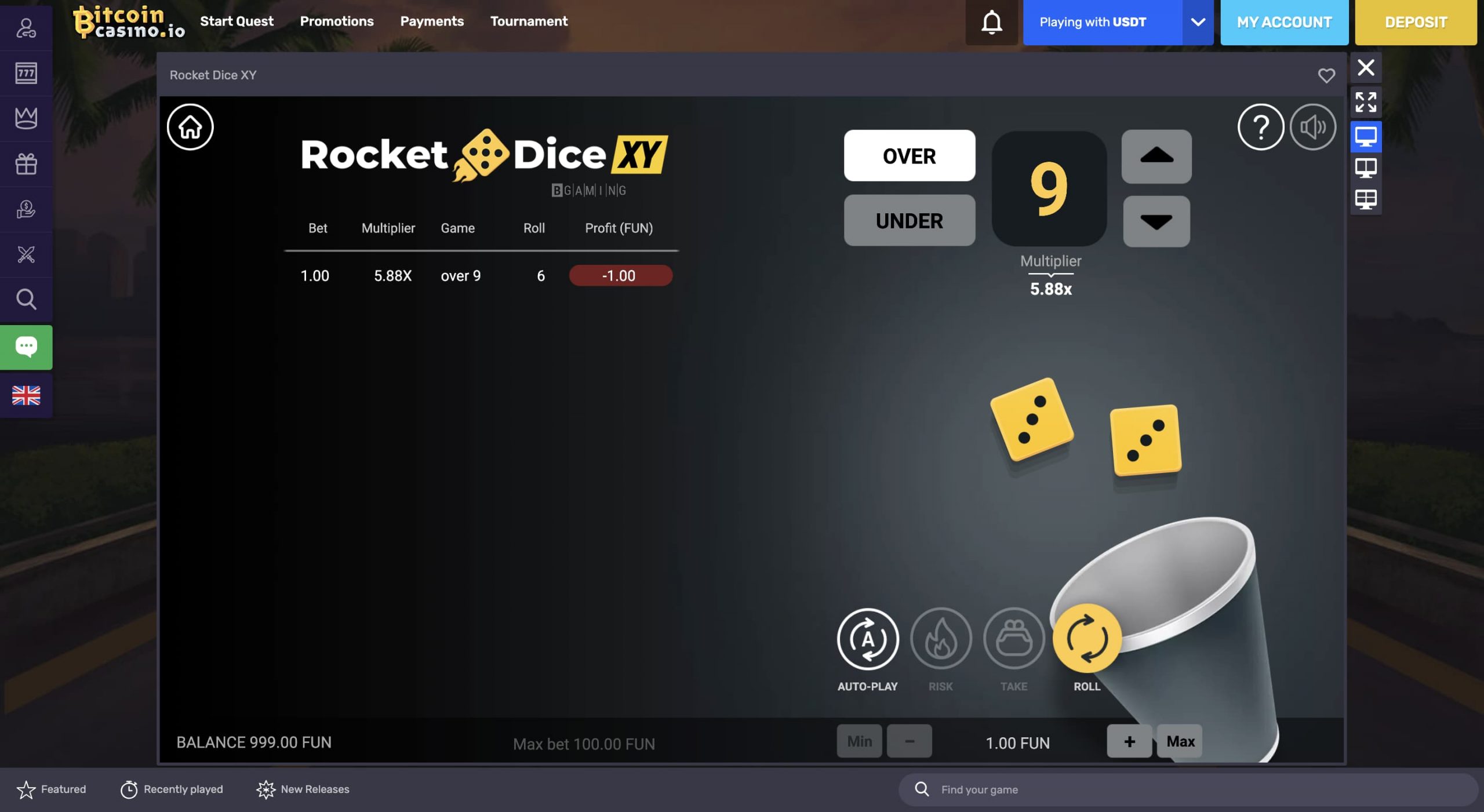Click the OVER bet toggle button
The height and width of the screenshot is (812, 1484).
coord(909,155)
